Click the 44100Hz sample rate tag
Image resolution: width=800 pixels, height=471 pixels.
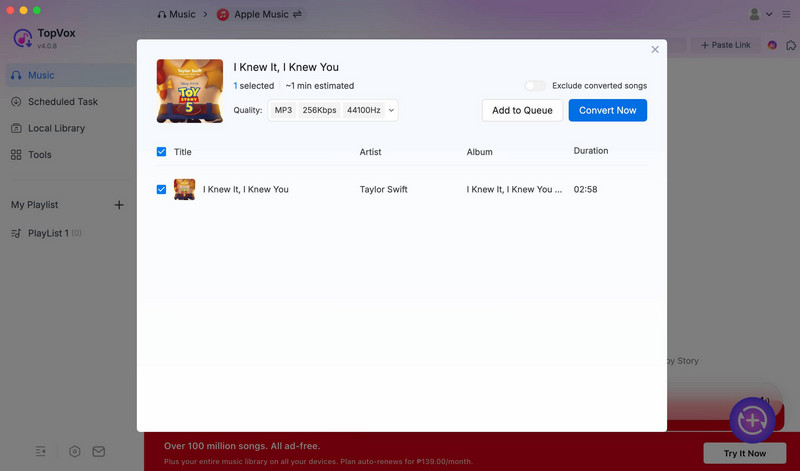364,110
